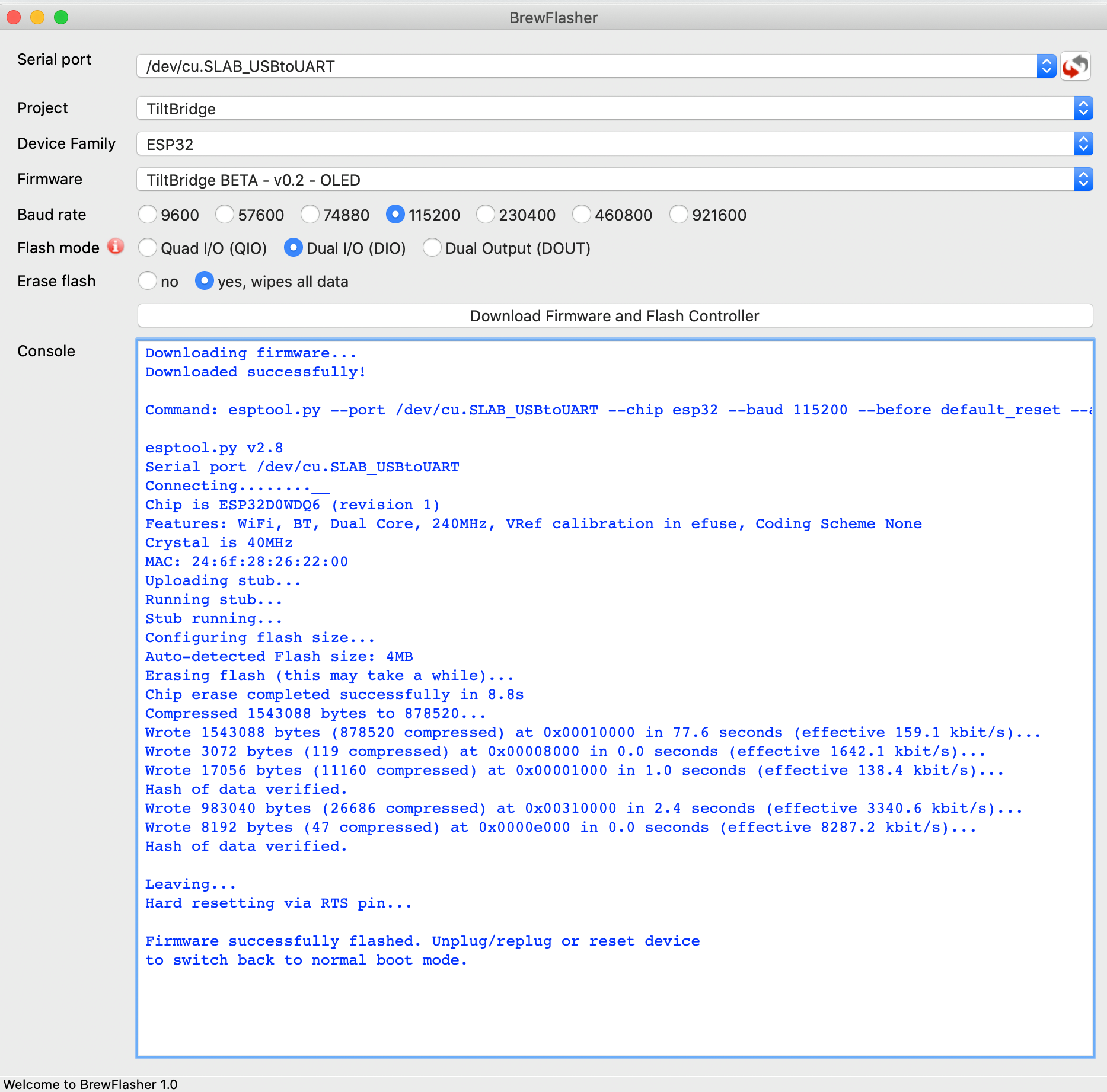Click 'Leaving...' console line
The image size is (1107, 1092).
[191, 885]
